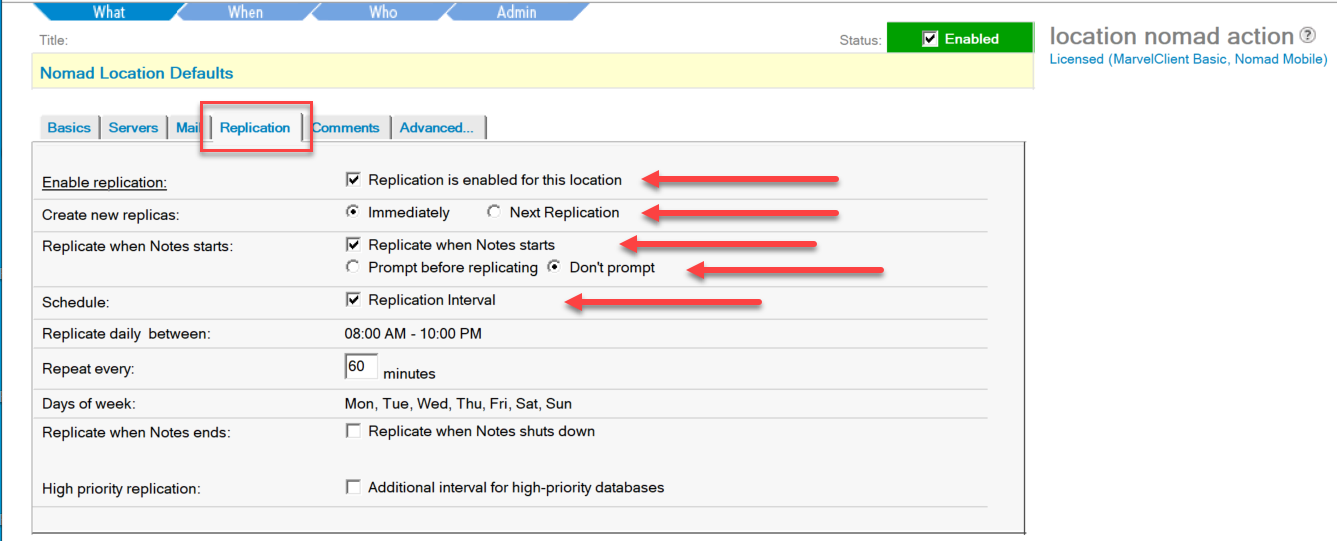1337x541 pixels.
Task: Open the Advanced... tab
Action: pyautogui.click(x=436, y=128)
